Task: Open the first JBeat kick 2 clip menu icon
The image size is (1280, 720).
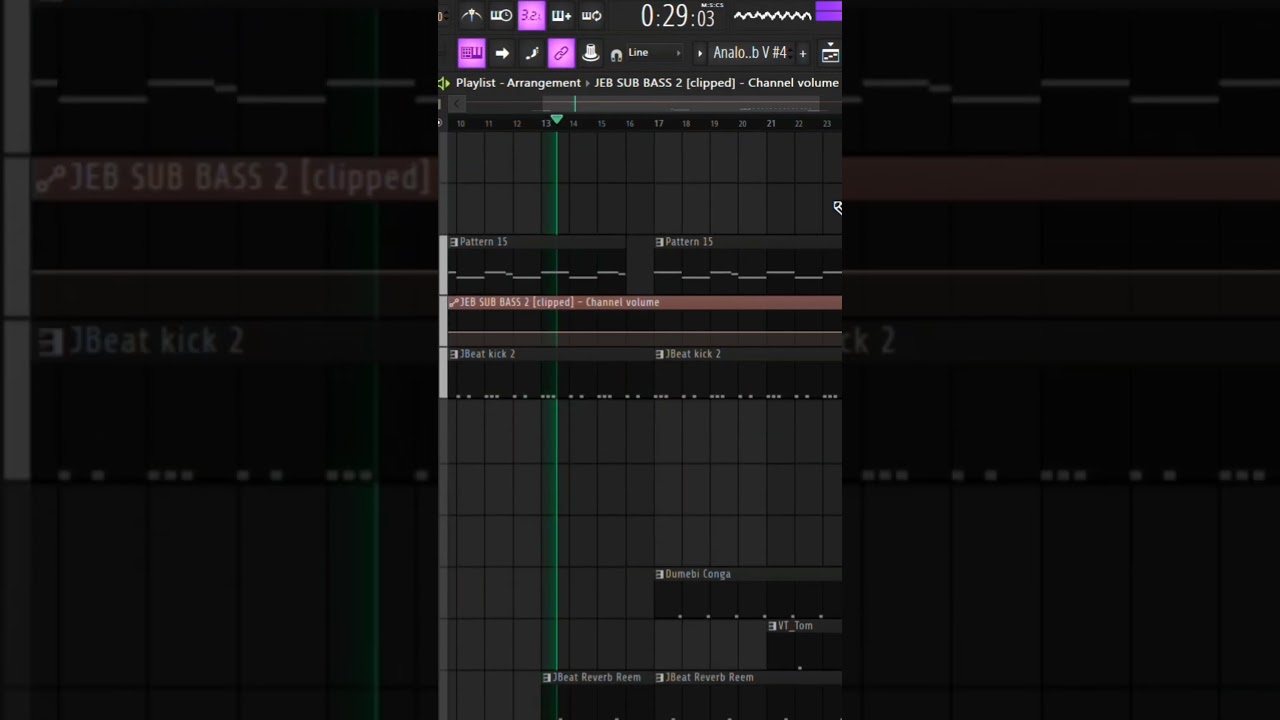Action: 454,354
